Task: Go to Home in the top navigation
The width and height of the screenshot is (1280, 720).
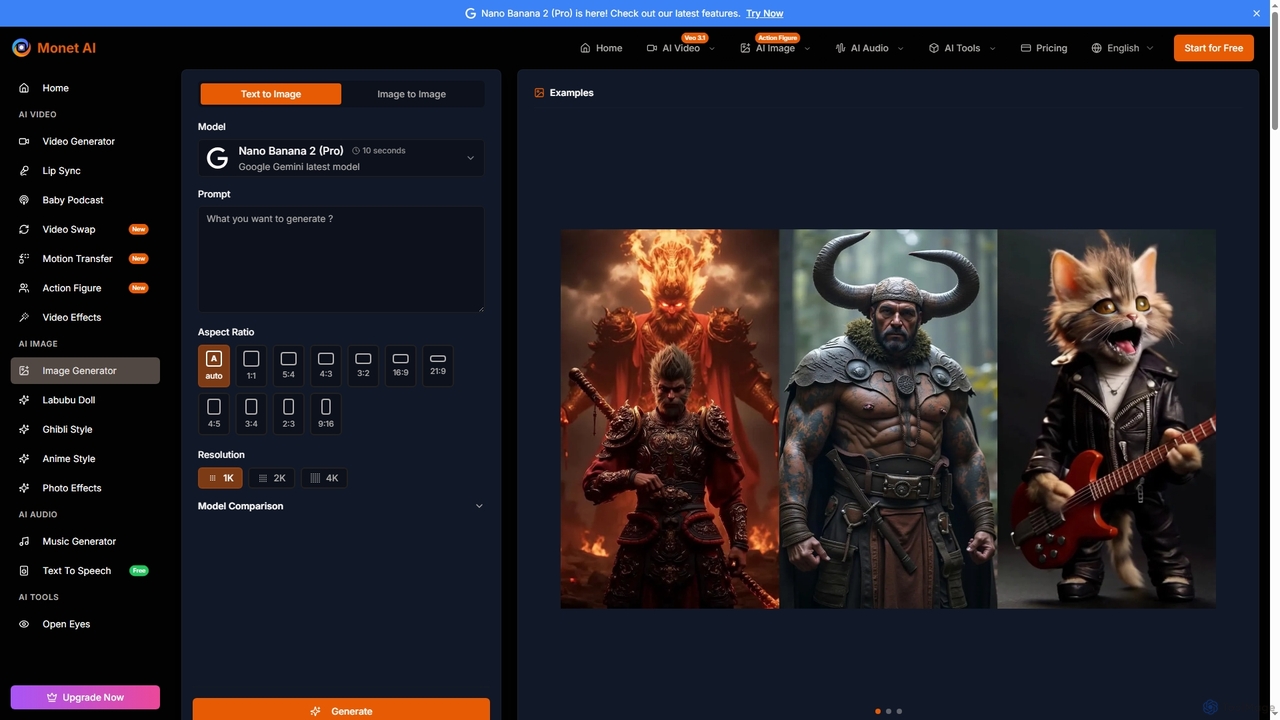Action: pyautogui.click(x=601, y=48)
